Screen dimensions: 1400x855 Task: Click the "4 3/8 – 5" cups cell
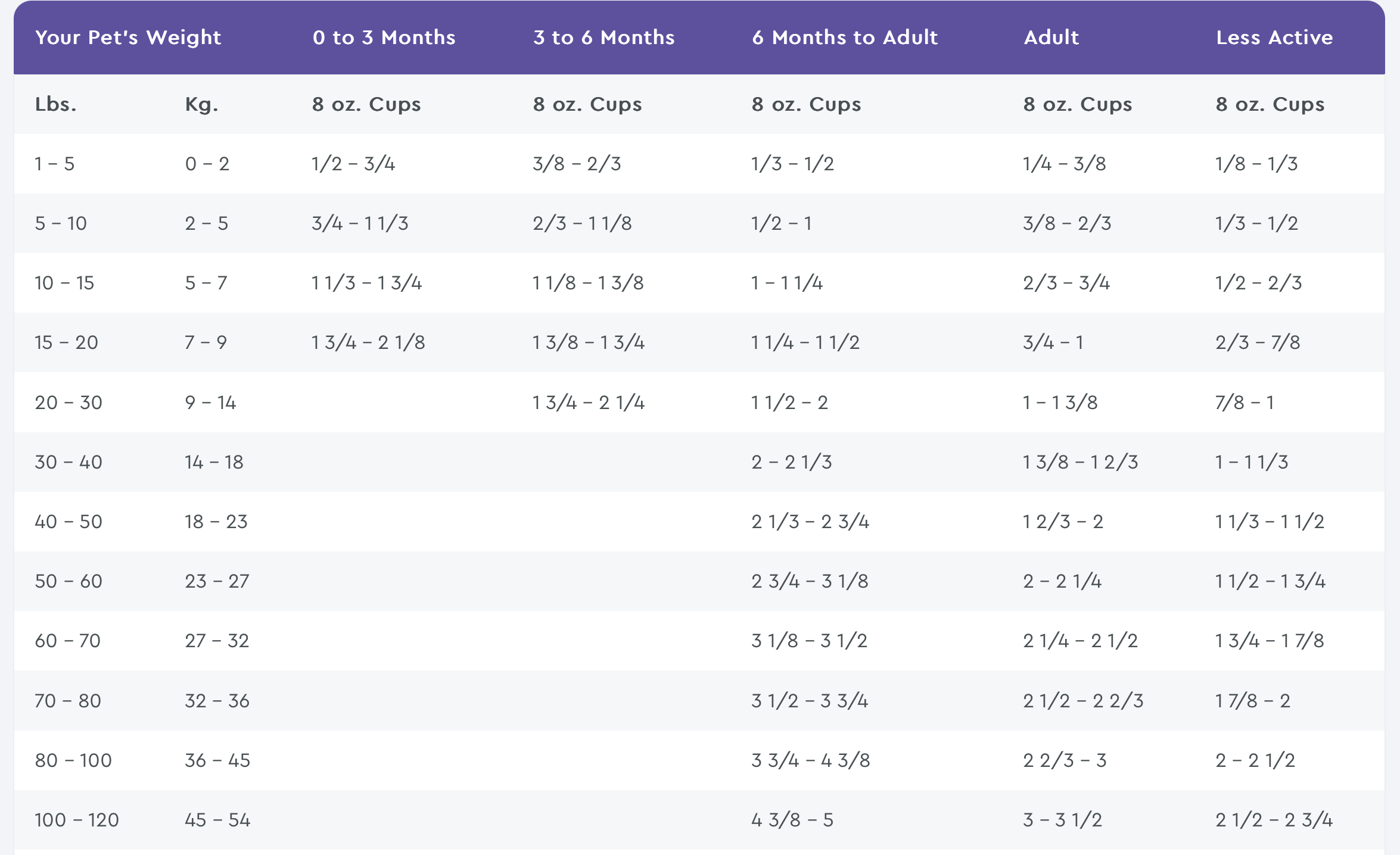coord(792,820)
